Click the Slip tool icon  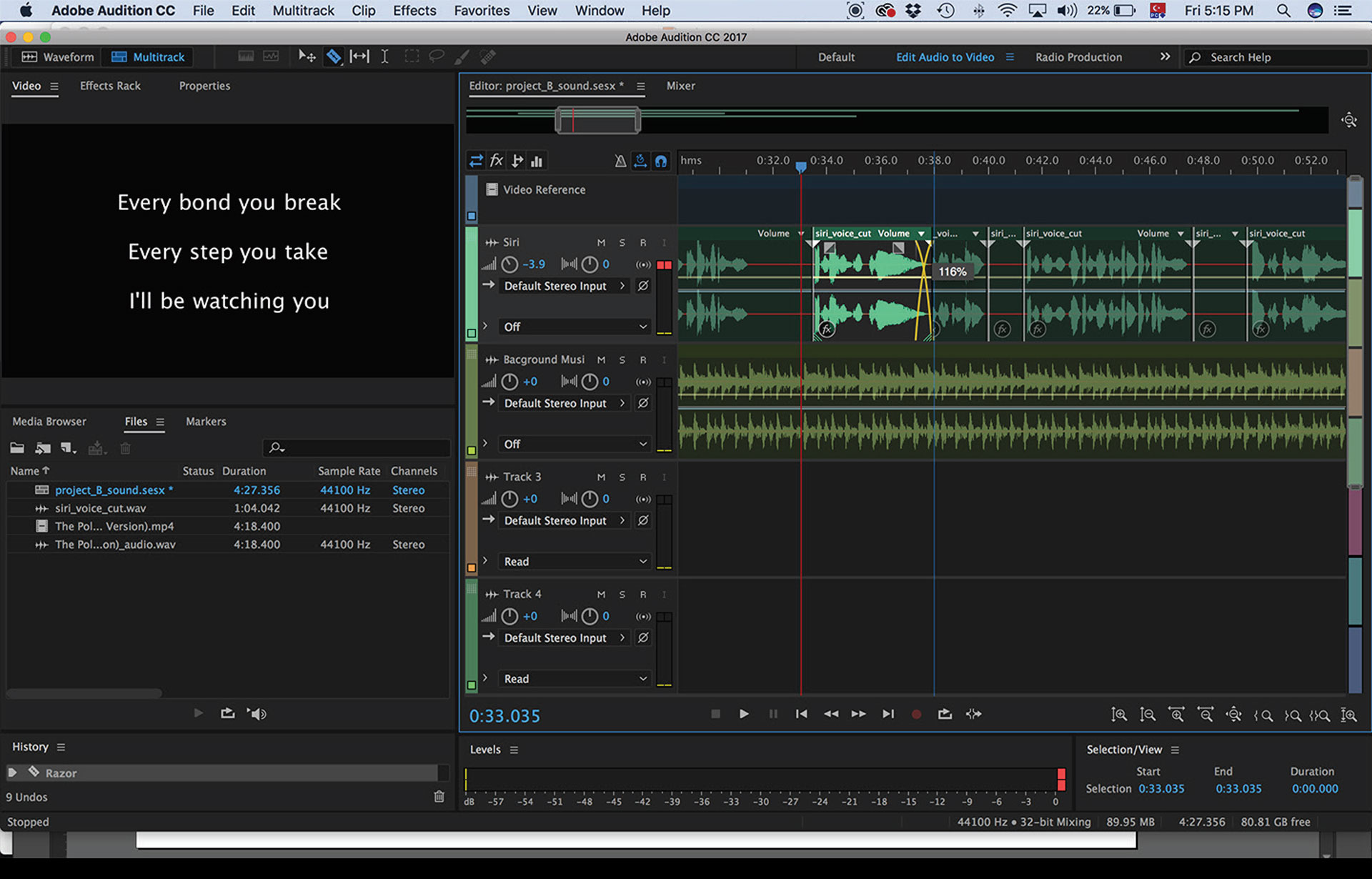pyautogui.click(x=359, y=56)
